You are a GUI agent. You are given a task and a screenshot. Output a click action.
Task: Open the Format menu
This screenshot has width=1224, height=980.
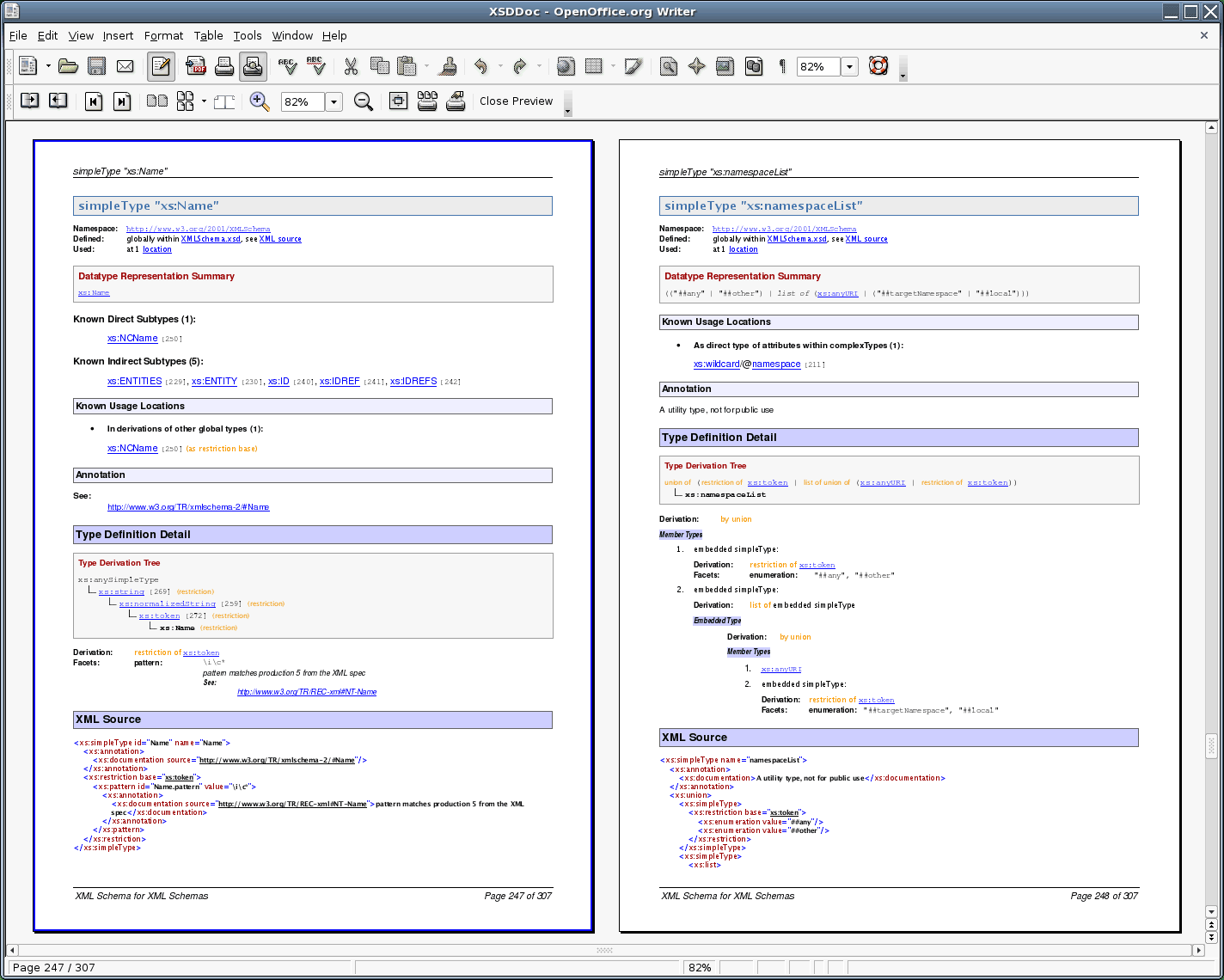coord(163,35)
